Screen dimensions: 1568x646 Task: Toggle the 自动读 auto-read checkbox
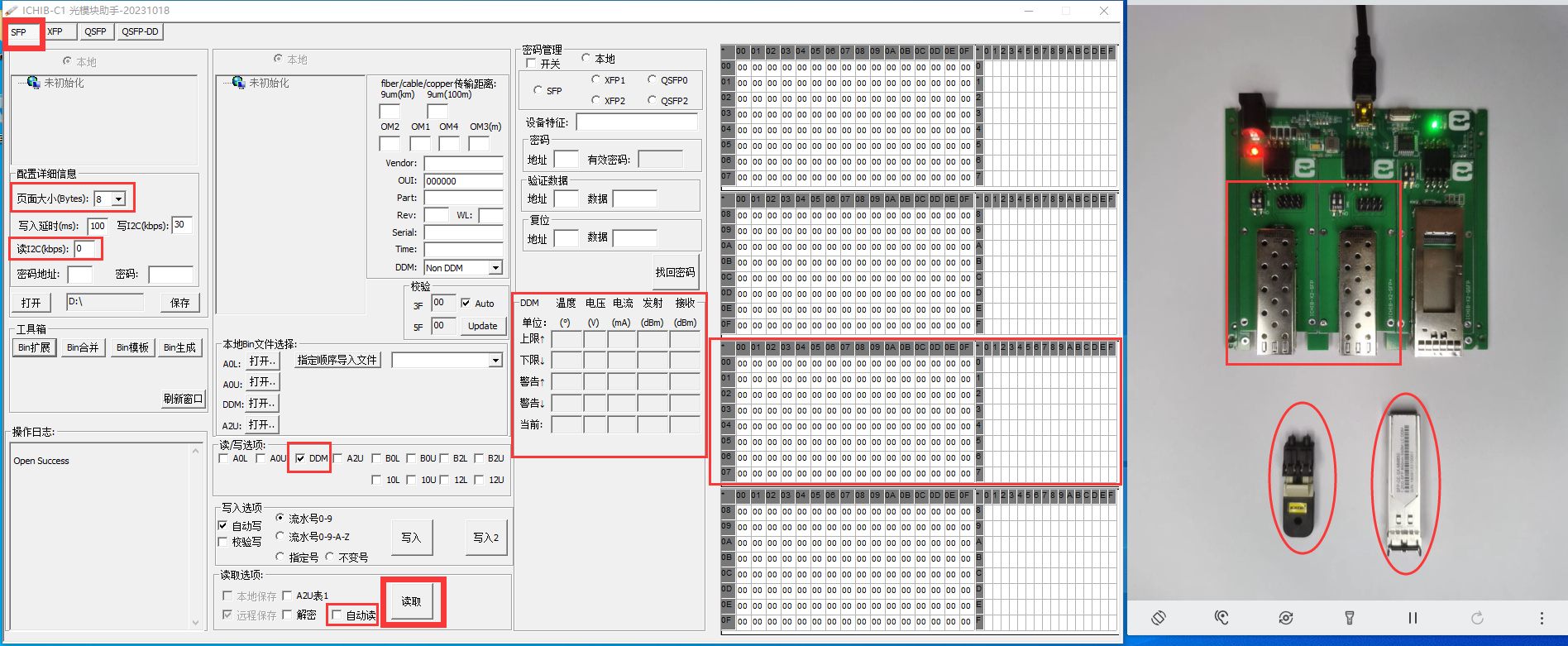337,615
